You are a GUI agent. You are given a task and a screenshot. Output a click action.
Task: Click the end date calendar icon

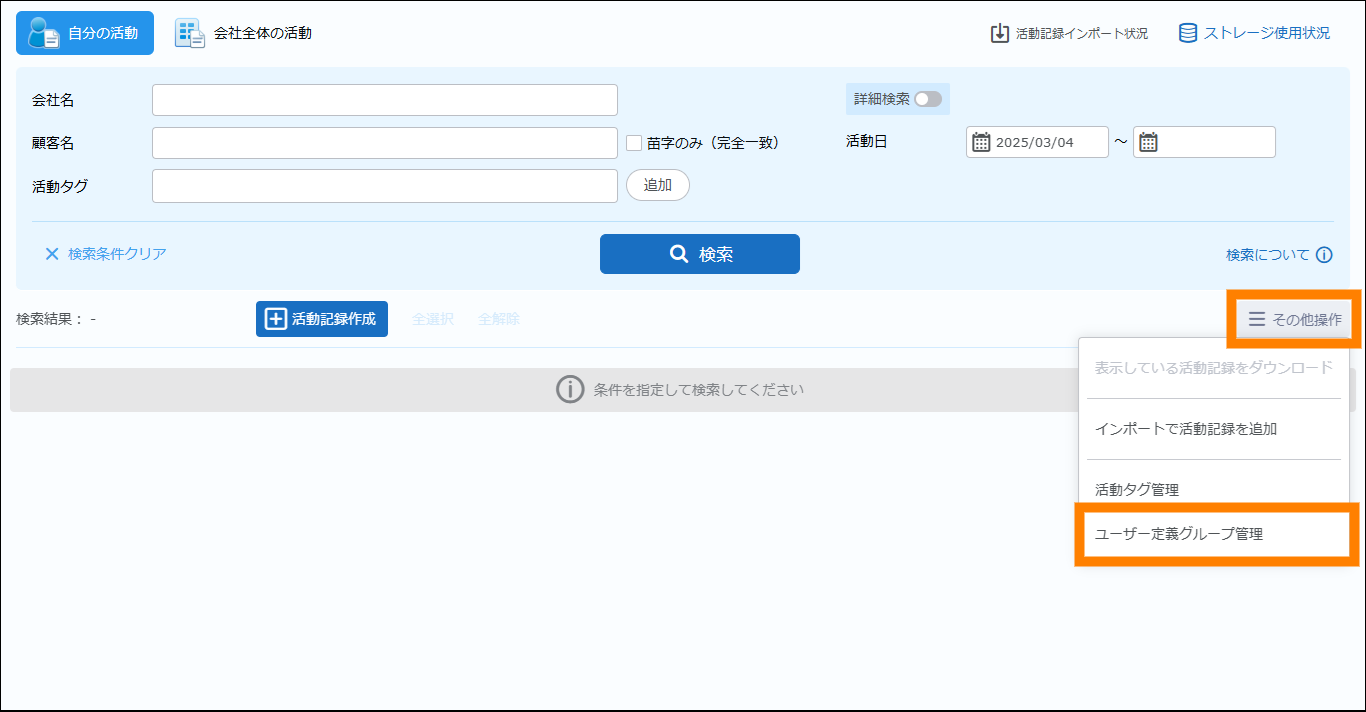click(x=1148, y=142)
